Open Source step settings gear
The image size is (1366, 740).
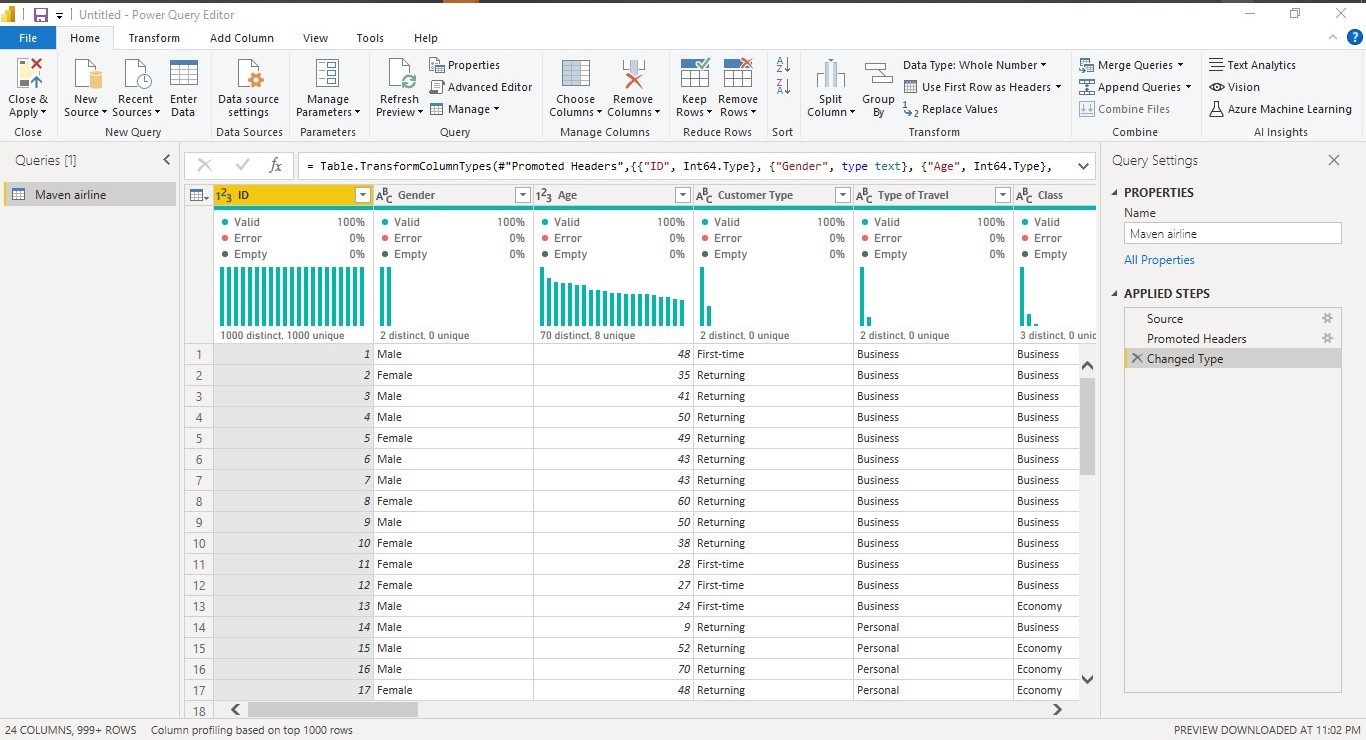click(x=1327, y=318)
